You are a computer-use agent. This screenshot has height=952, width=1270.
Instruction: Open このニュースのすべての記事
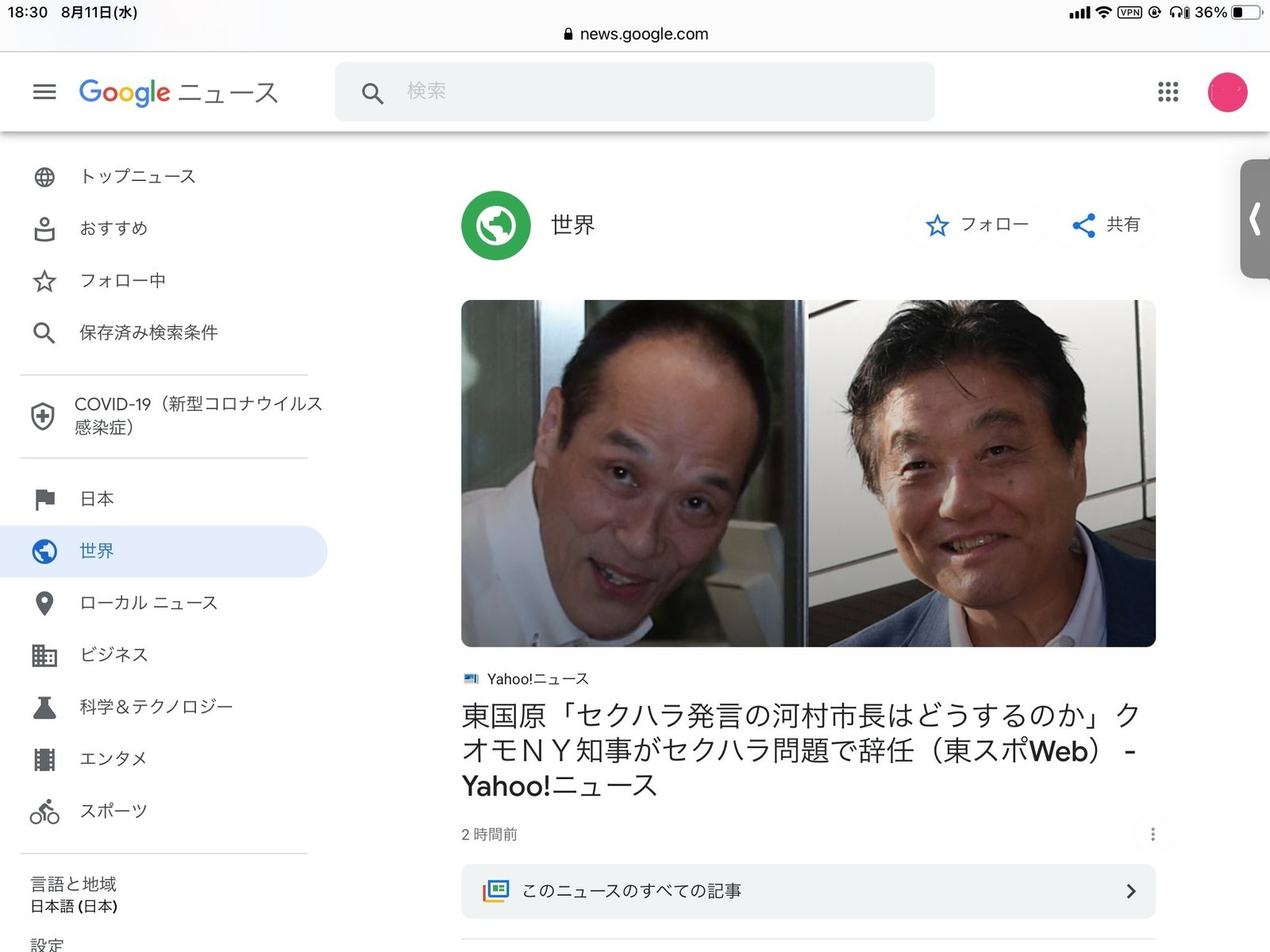point(808,891)
